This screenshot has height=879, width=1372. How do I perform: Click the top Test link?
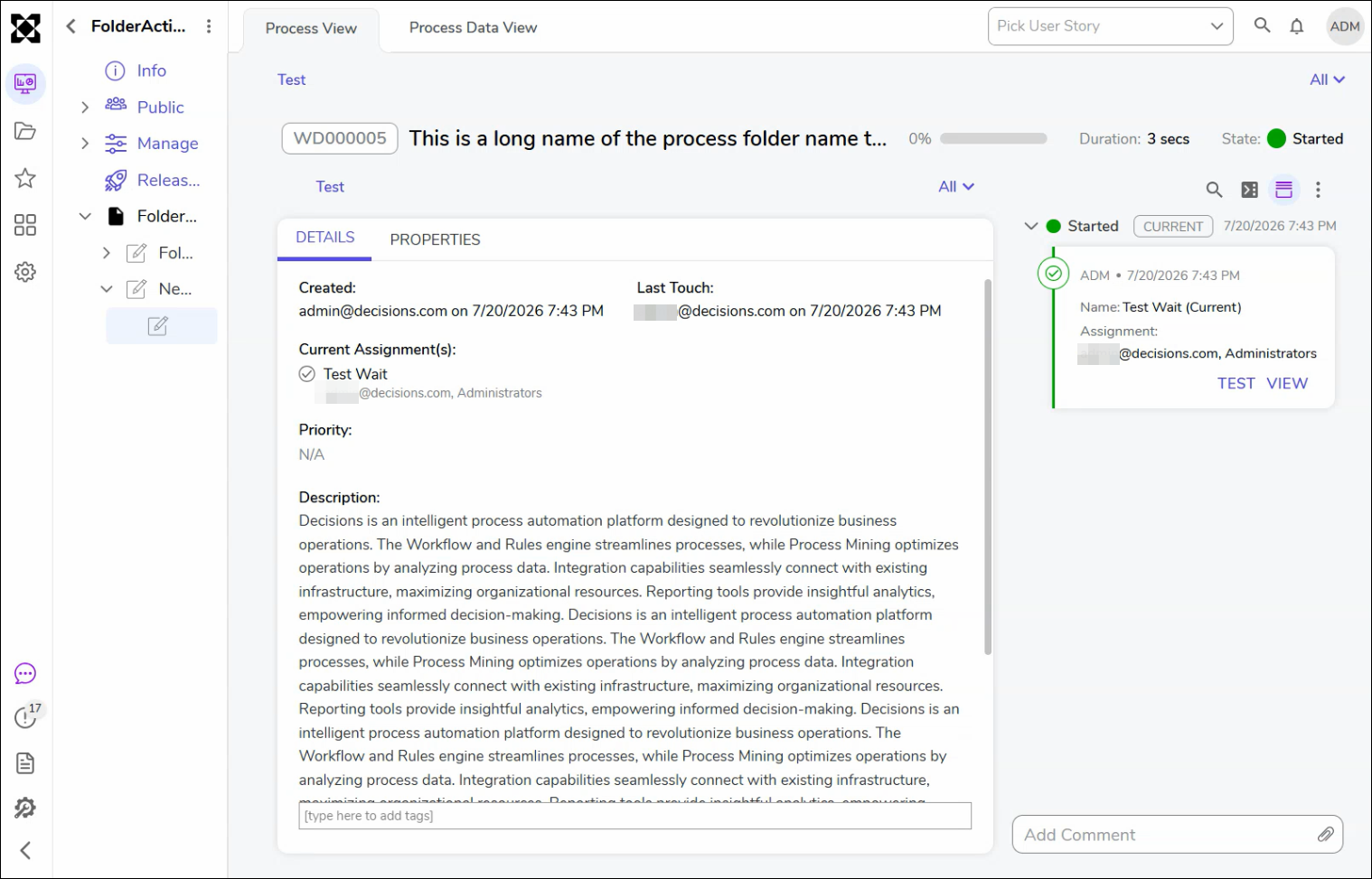coord(291,79)
